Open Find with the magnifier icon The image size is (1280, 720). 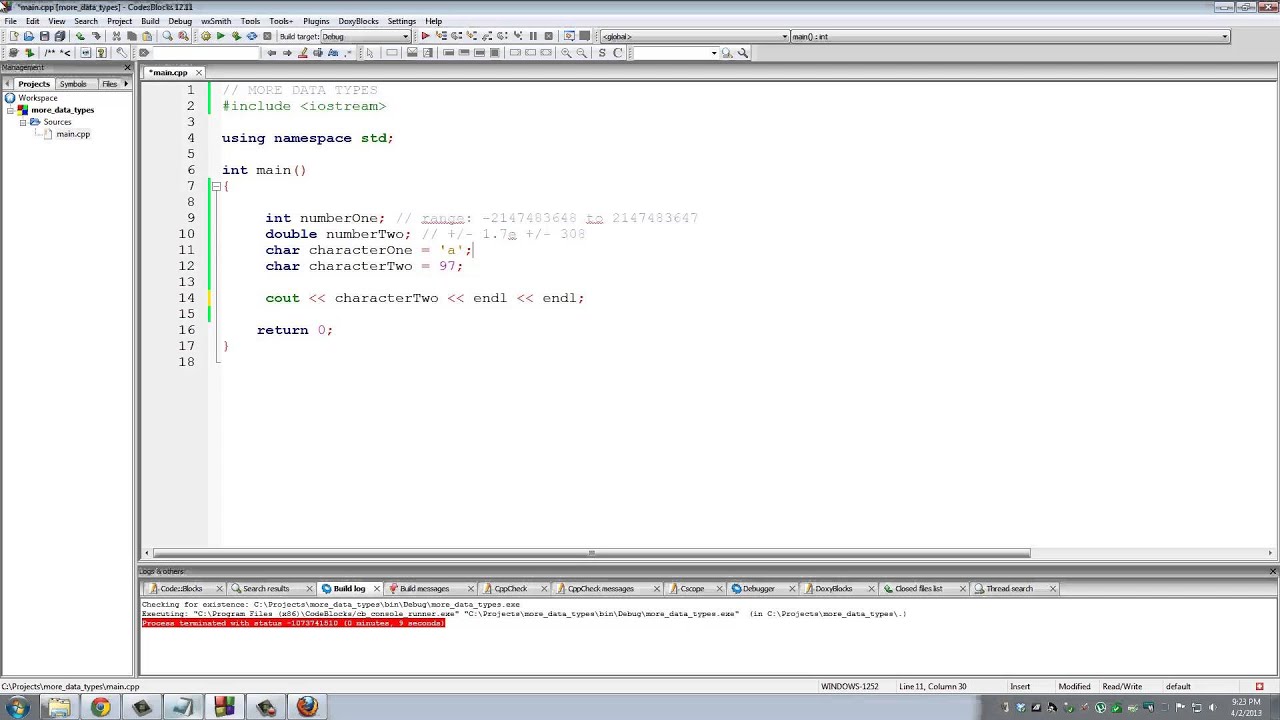point(167,36)
